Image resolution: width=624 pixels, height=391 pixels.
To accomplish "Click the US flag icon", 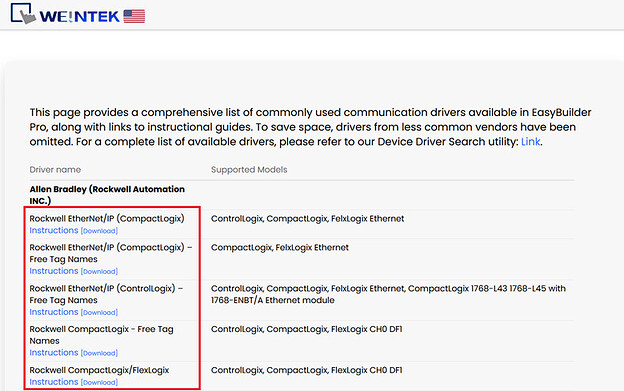I will (x=134, y=16).
